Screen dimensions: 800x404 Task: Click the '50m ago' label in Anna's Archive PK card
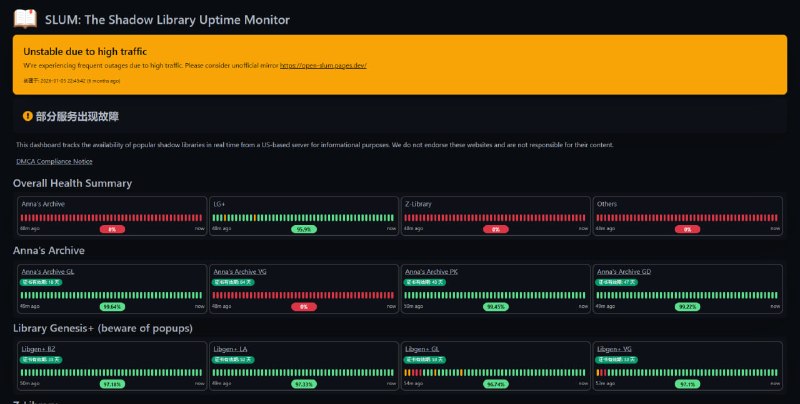point(414,306)
